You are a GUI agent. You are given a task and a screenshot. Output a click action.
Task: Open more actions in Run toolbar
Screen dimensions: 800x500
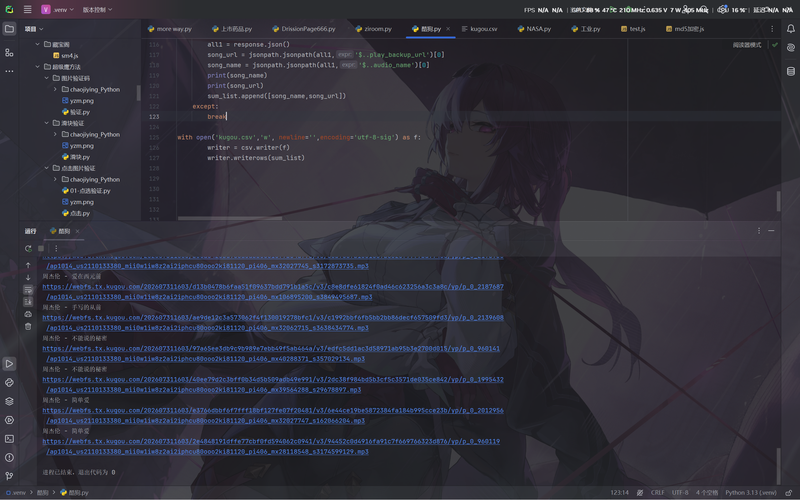click(56, 248)
